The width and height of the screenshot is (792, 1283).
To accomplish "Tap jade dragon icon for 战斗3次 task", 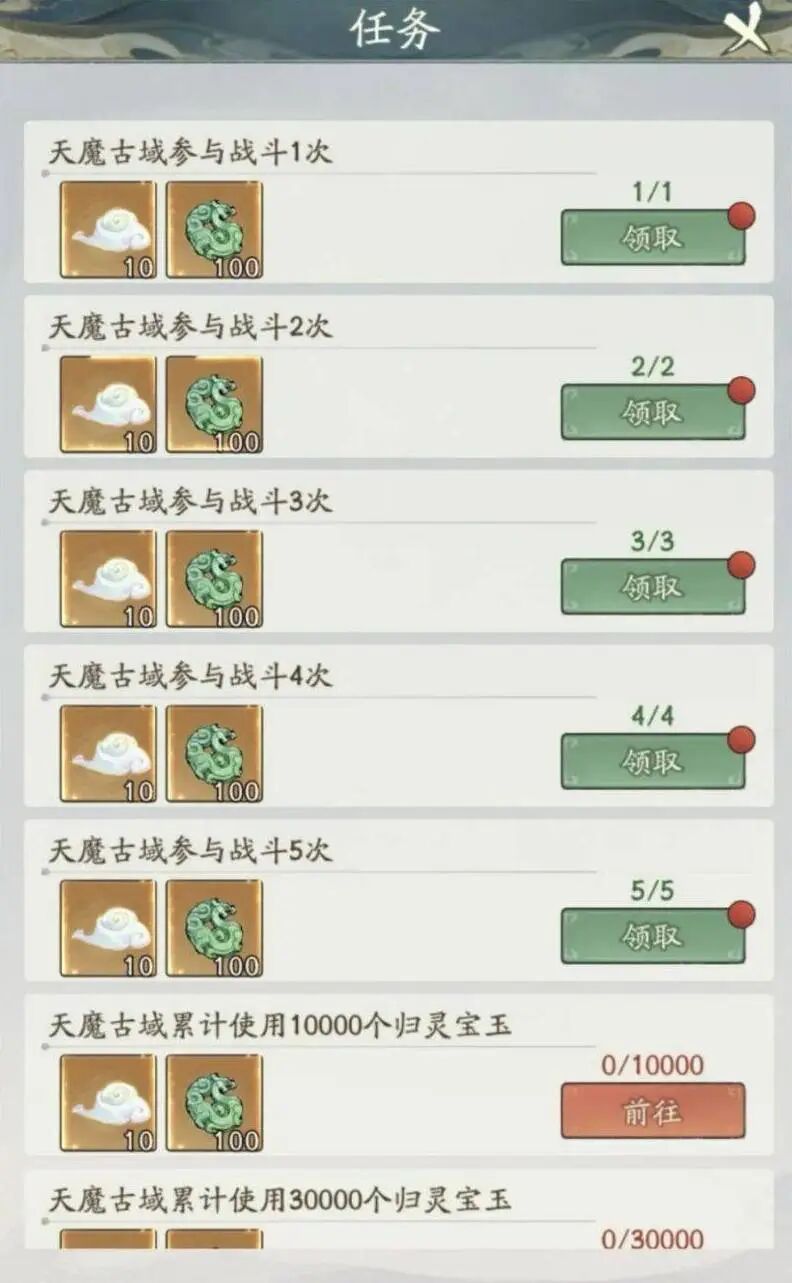I will coord(214,579).
